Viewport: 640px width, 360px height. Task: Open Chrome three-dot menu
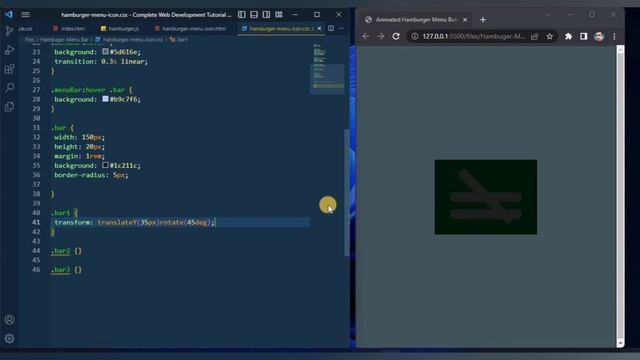[x=614, y=36]
